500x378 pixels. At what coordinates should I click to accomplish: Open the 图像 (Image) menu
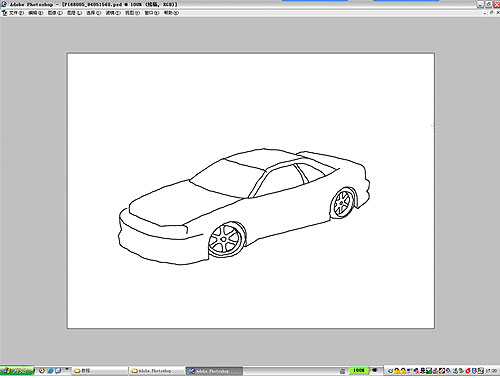pyautogui.click(x=55, y=13)
